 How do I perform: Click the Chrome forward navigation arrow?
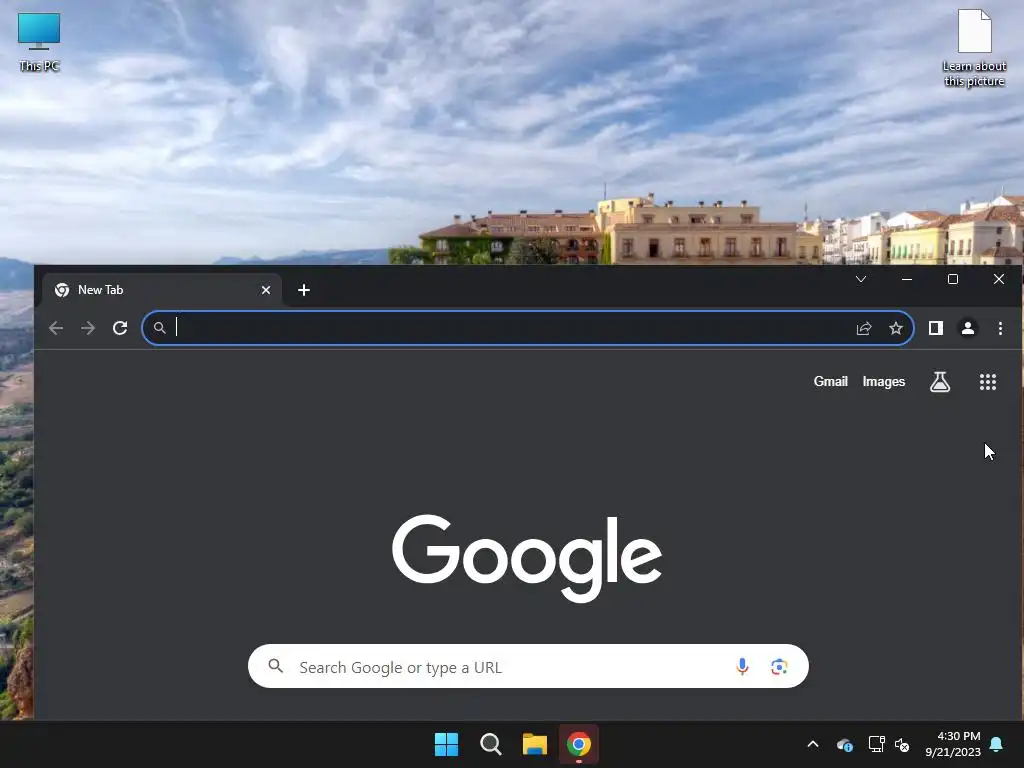88,328
